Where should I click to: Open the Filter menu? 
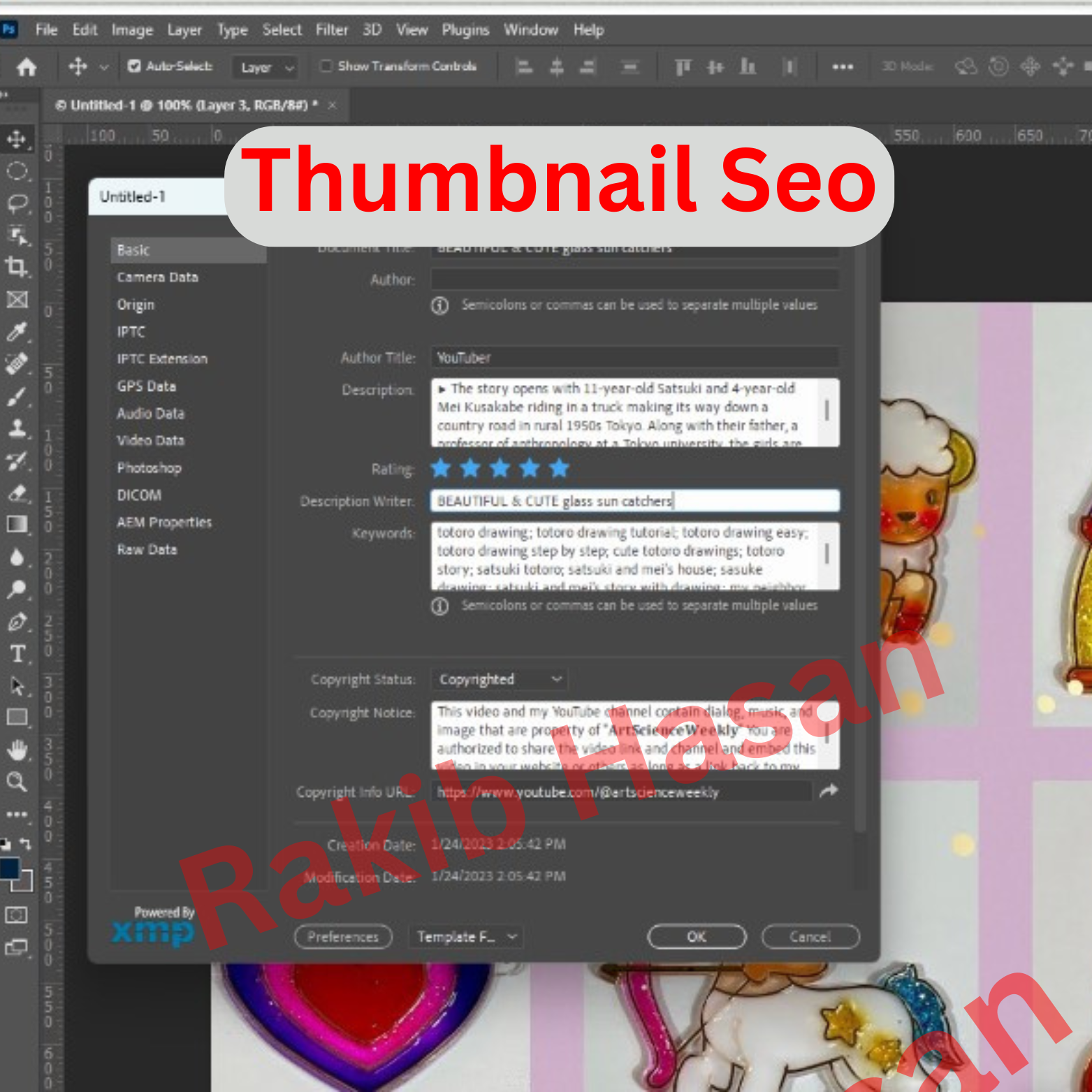point(332,30)
